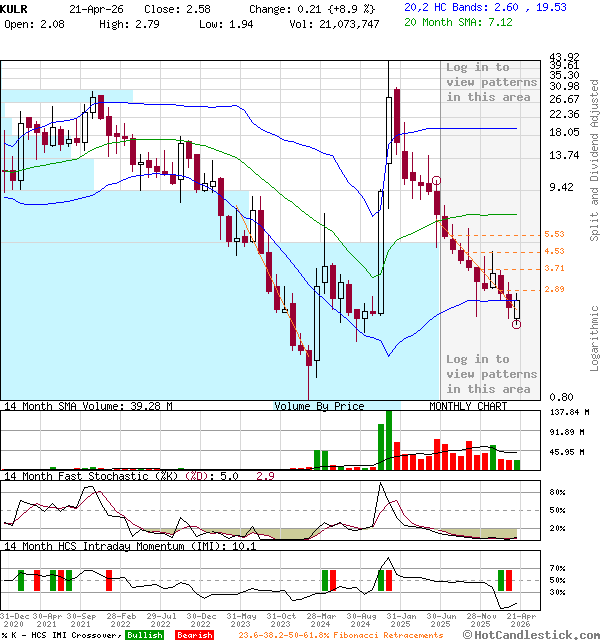Click the red circle marker on latest candle

tap(516, 324)
